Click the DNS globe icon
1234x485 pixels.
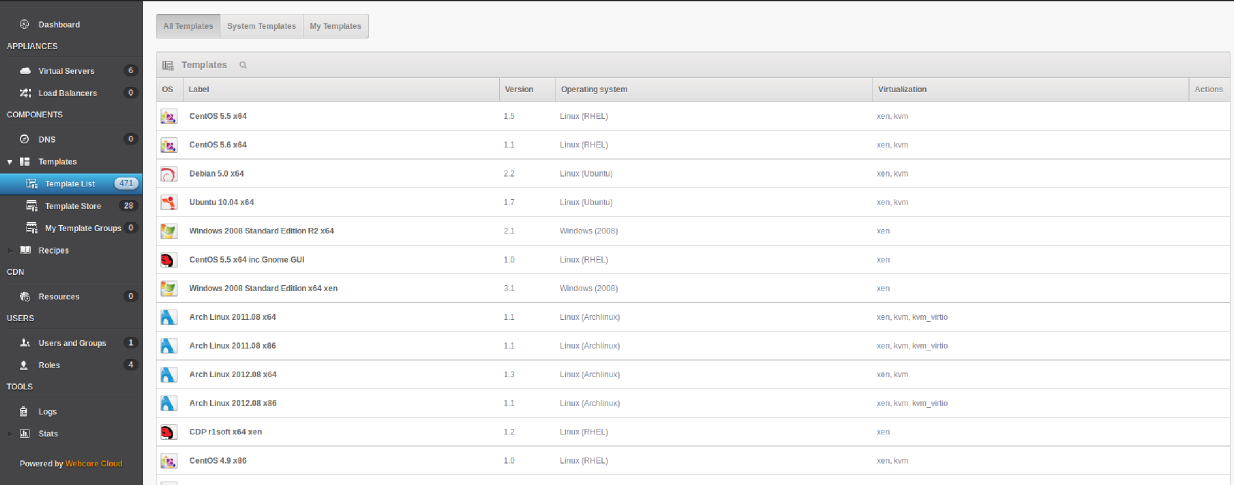pos(24,139)
